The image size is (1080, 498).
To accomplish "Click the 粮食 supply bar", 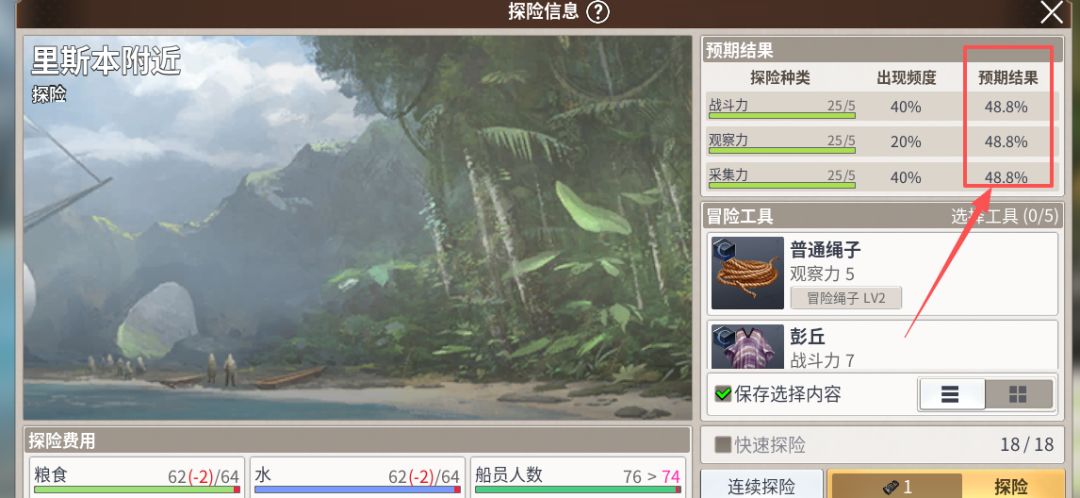I will click(x=136, y=490).
